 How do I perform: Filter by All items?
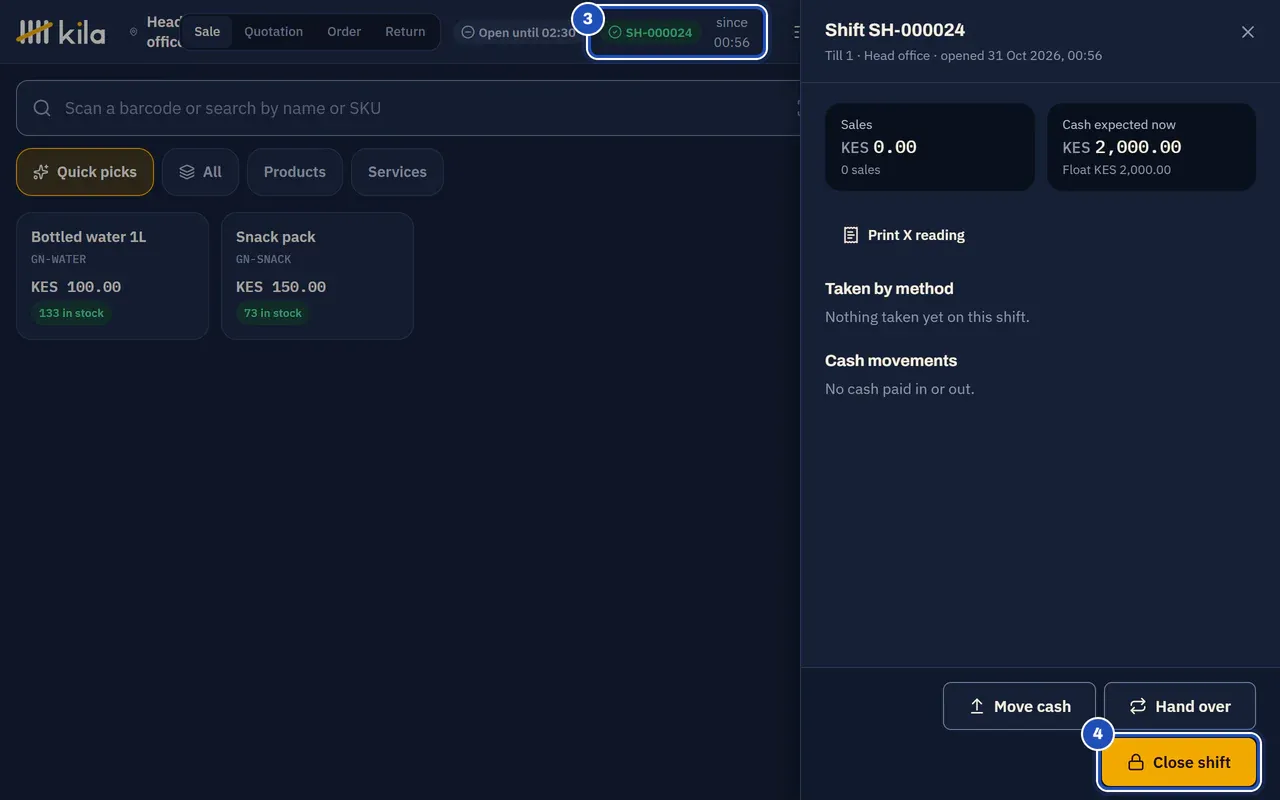200,172
